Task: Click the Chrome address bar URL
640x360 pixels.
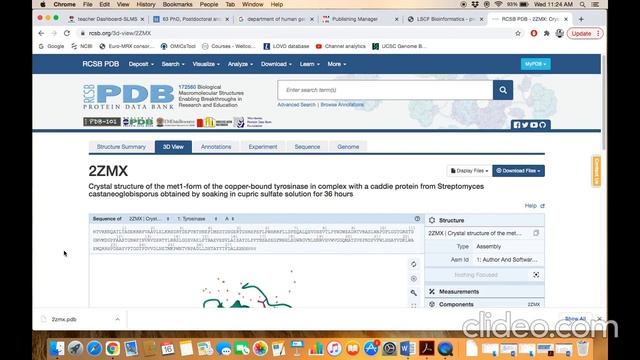Action: point(120,33)
